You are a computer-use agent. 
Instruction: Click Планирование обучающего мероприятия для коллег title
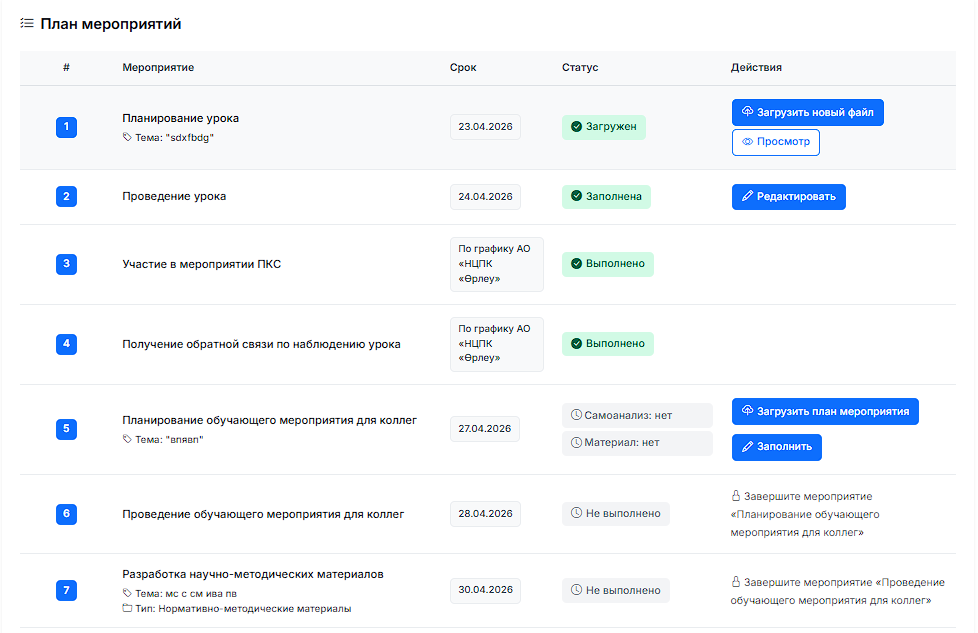[269, 420]
